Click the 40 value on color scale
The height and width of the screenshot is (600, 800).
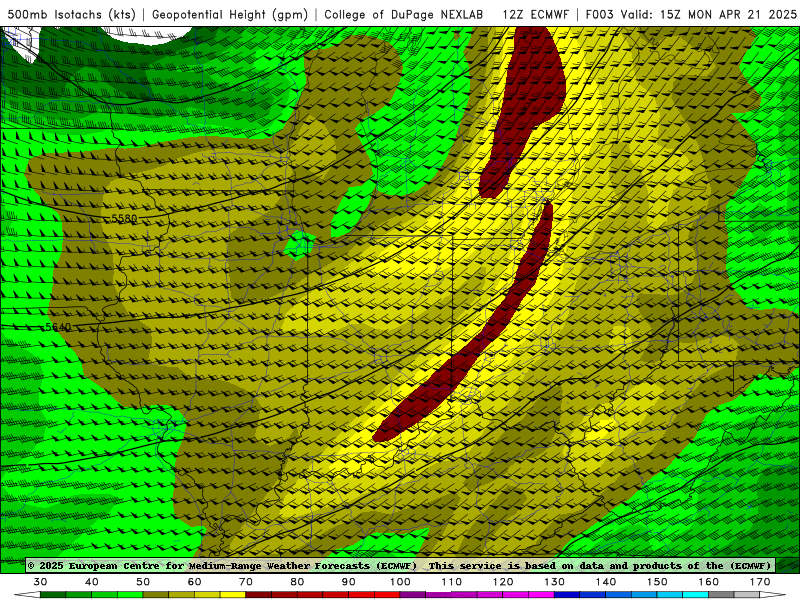(92, 582)
